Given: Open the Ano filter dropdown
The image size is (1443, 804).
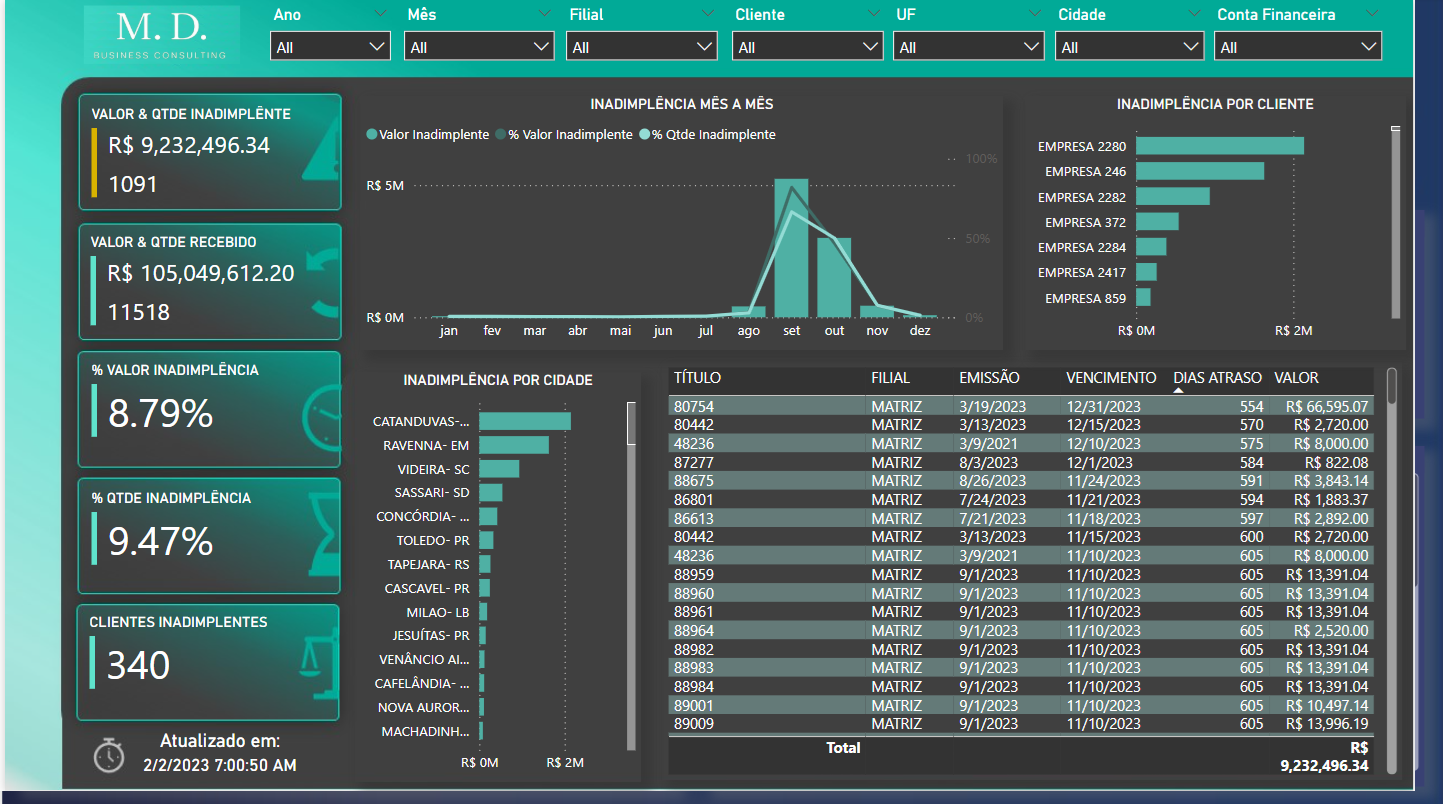Looking at the screenshot, I should [330, 47].
